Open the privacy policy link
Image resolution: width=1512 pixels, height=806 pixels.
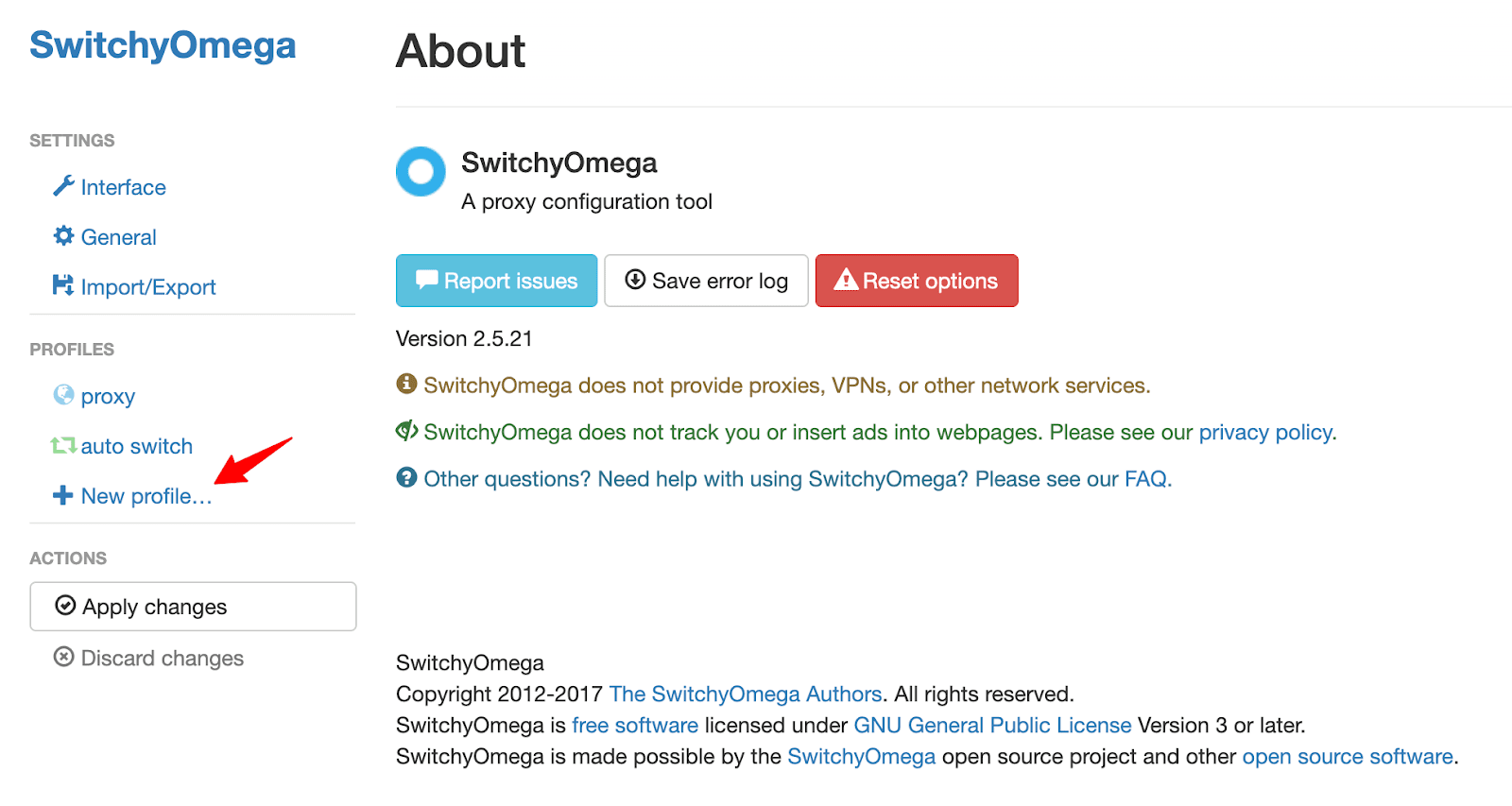(1265, 433)
